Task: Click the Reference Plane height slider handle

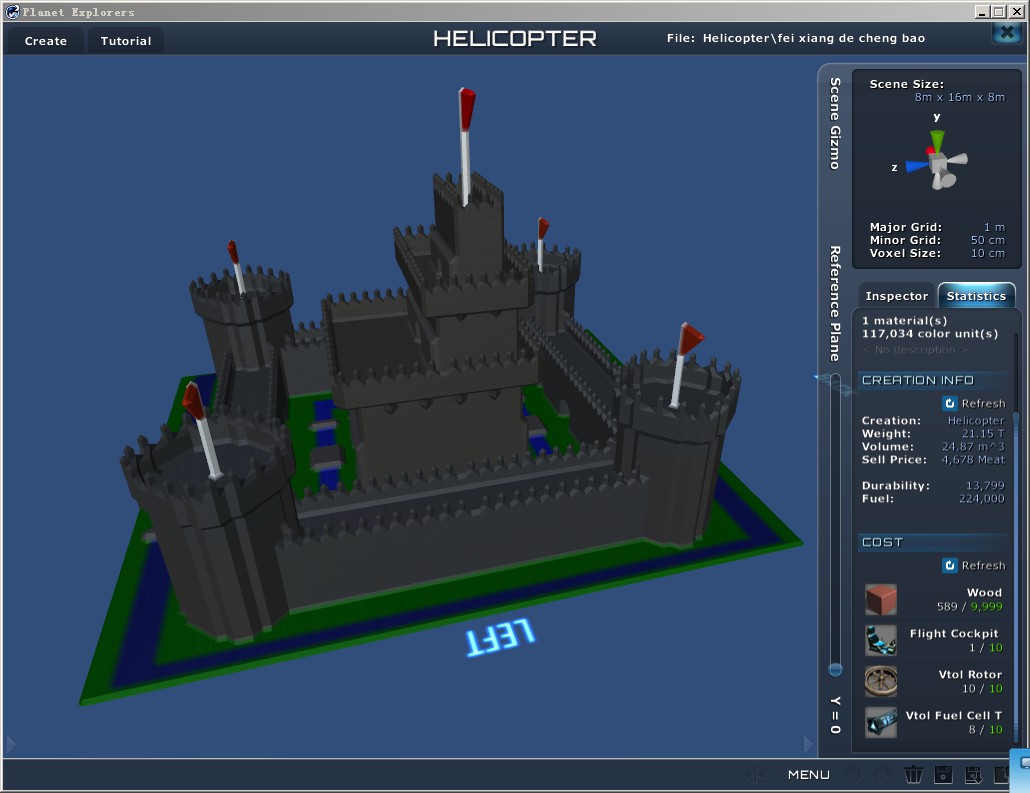Action: (835, 669)
